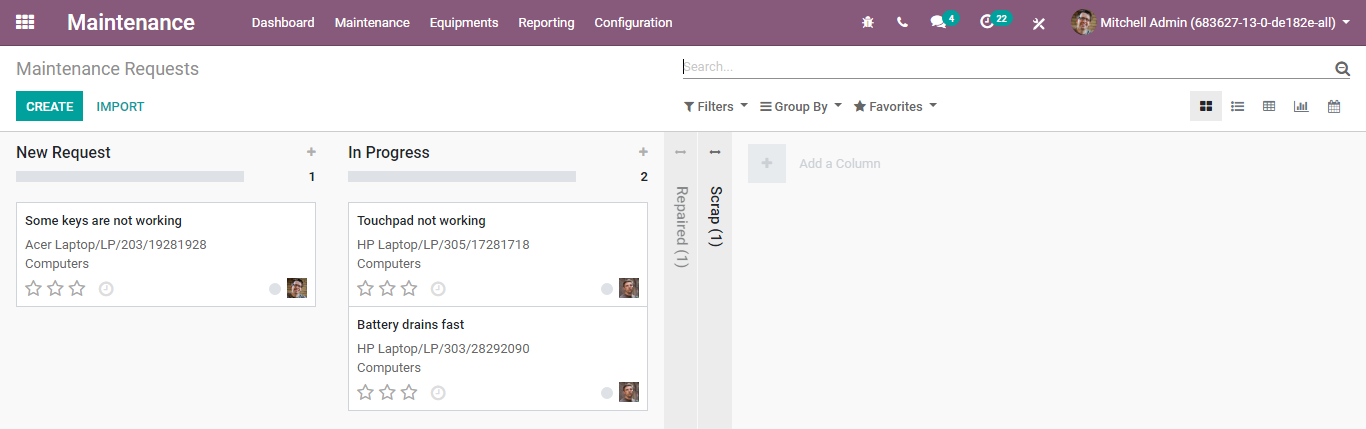
Task: Expand the Filters dropdown
Action: coord(716,106)
